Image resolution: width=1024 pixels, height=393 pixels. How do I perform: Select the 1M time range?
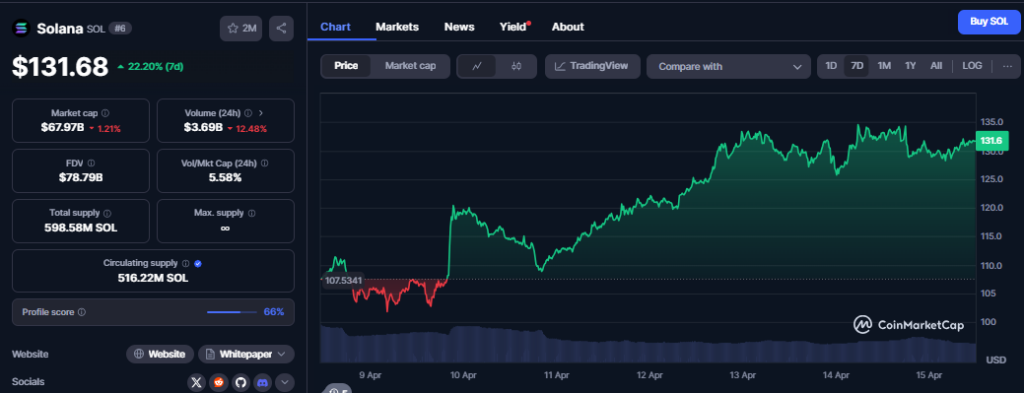[x=884, y=66]
